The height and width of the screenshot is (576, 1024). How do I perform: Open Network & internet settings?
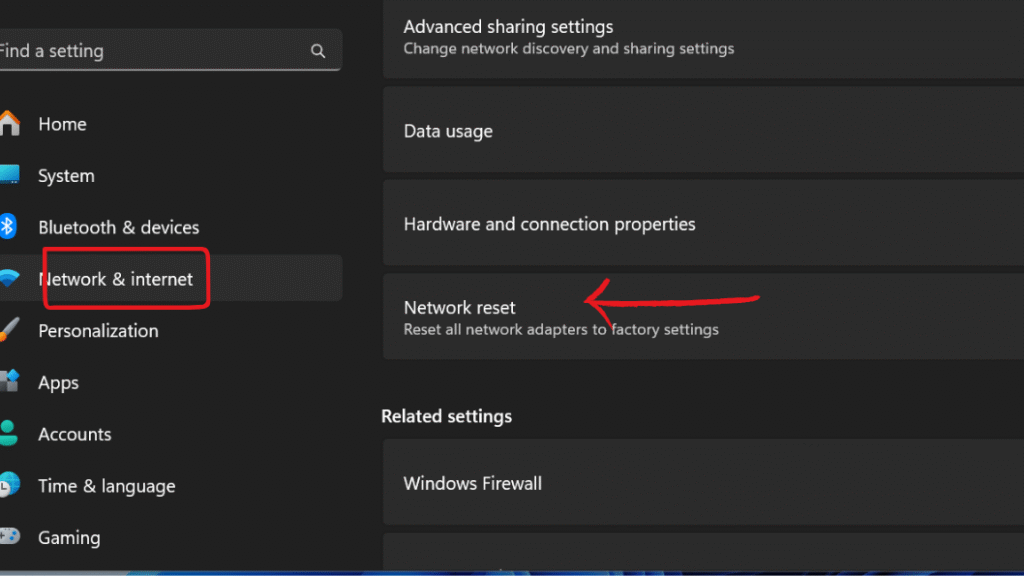pyautogui.click(x=171, y=278)
